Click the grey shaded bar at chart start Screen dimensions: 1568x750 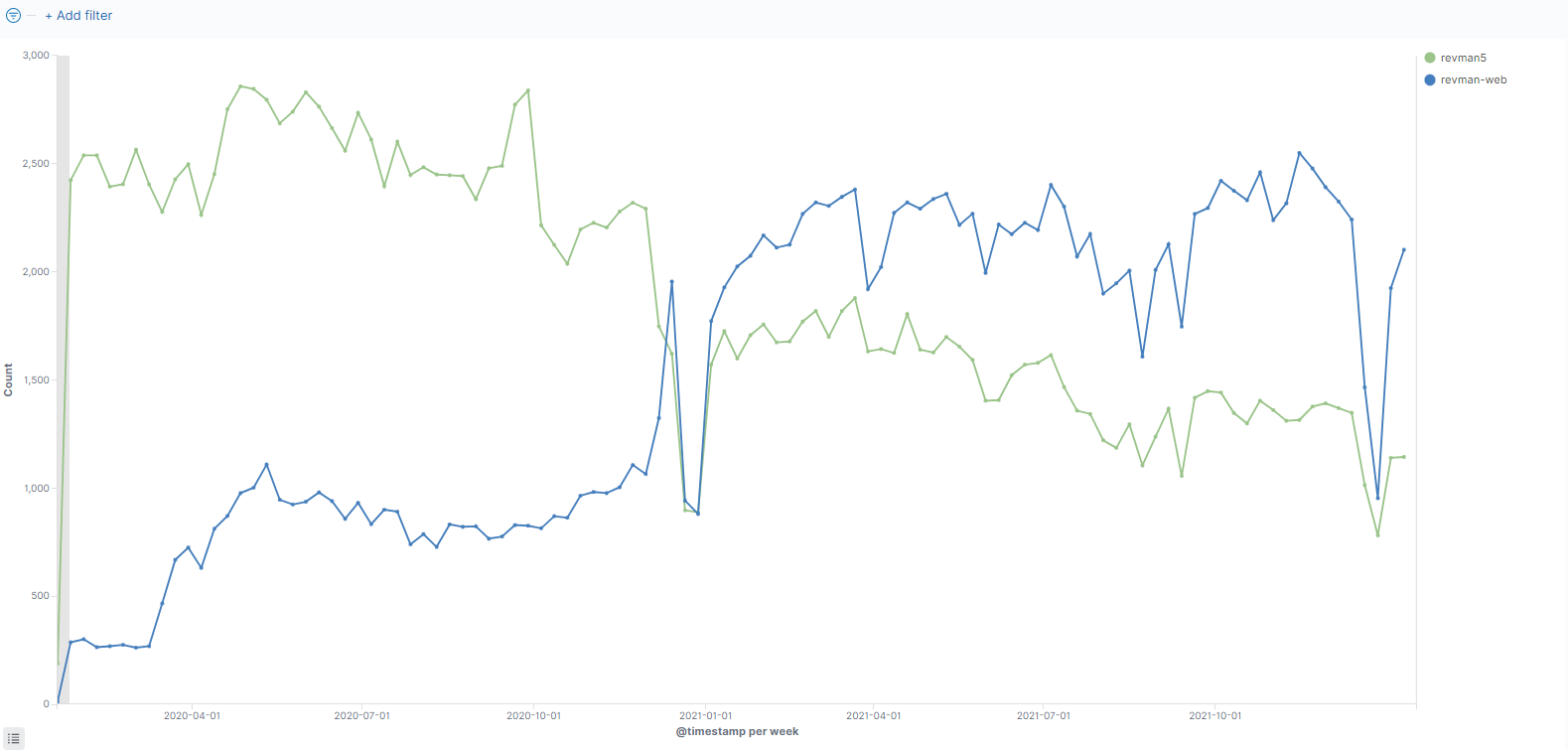coord(63,377)
